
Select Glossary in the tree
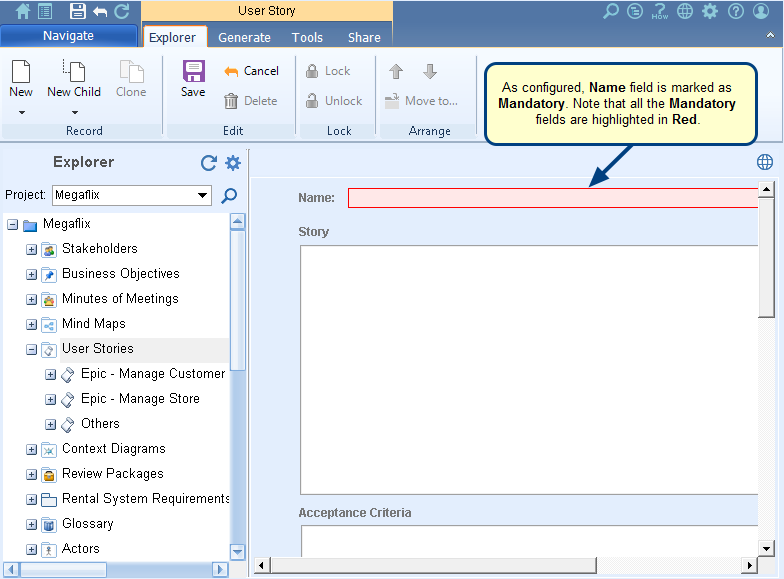[x=88, y=524]
